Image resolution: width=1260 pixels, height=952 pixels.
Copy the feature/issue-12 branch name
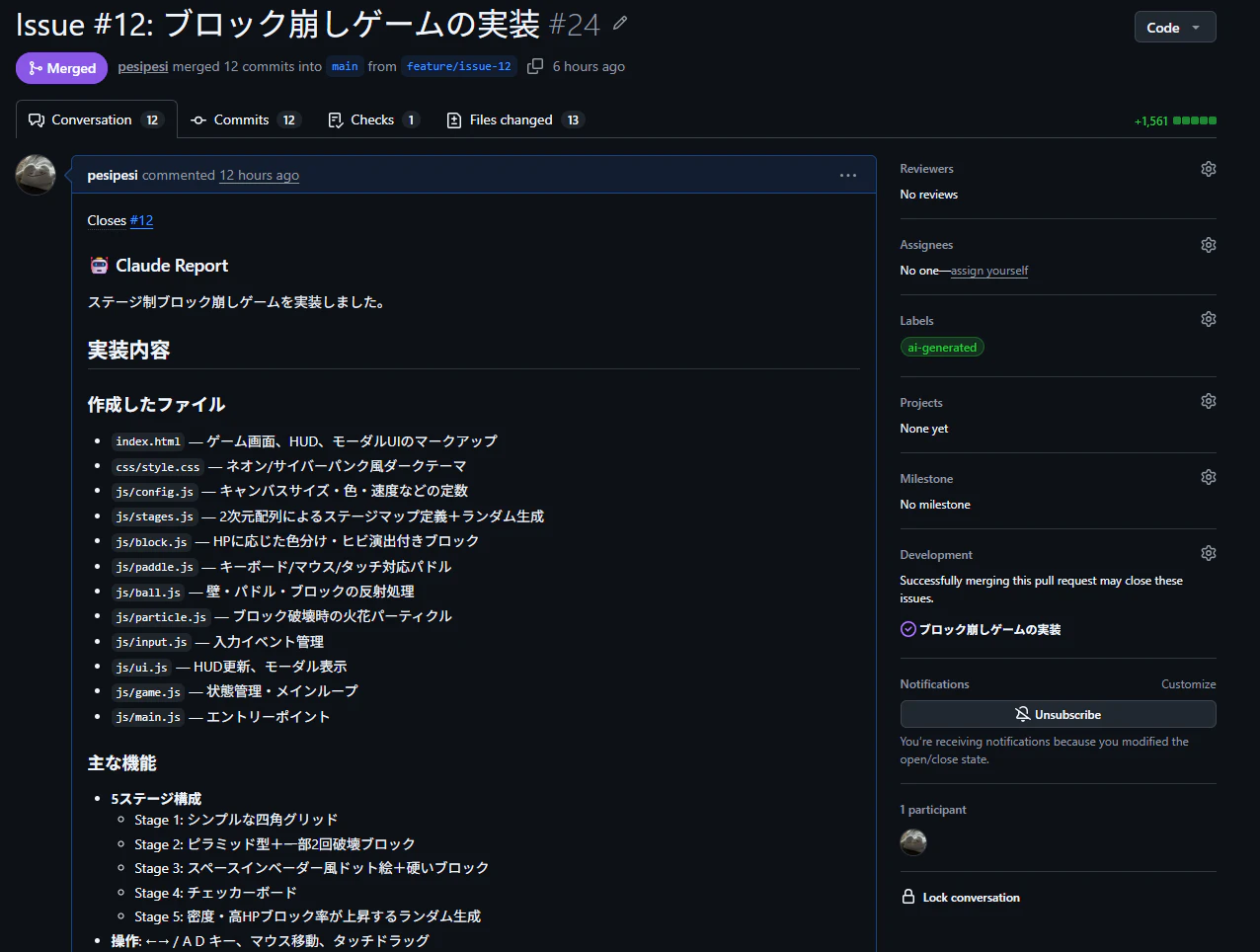pos(535,66)
